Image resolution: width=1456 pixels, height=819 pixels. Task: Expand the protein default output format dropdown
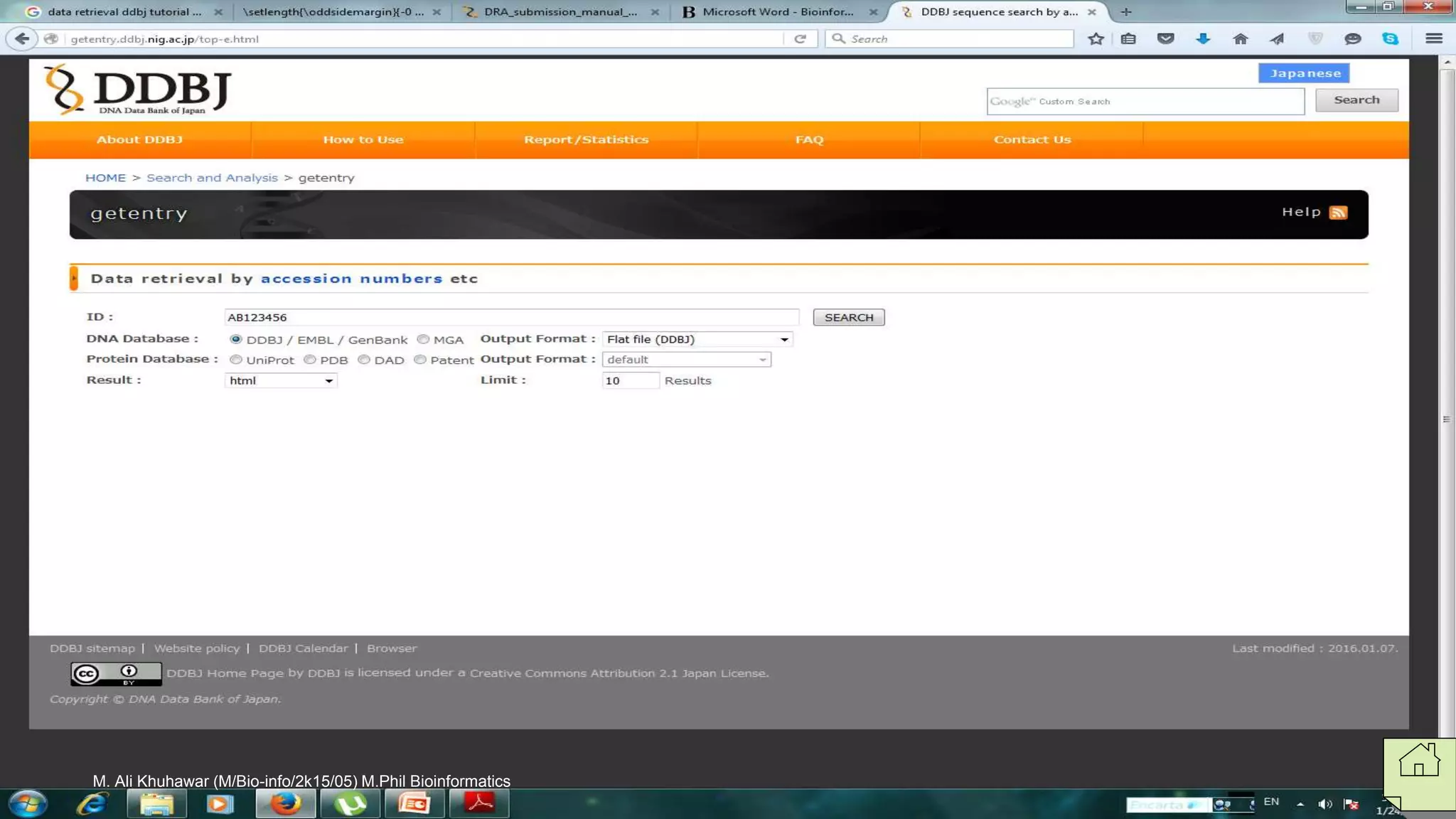[x=686, y=360]
